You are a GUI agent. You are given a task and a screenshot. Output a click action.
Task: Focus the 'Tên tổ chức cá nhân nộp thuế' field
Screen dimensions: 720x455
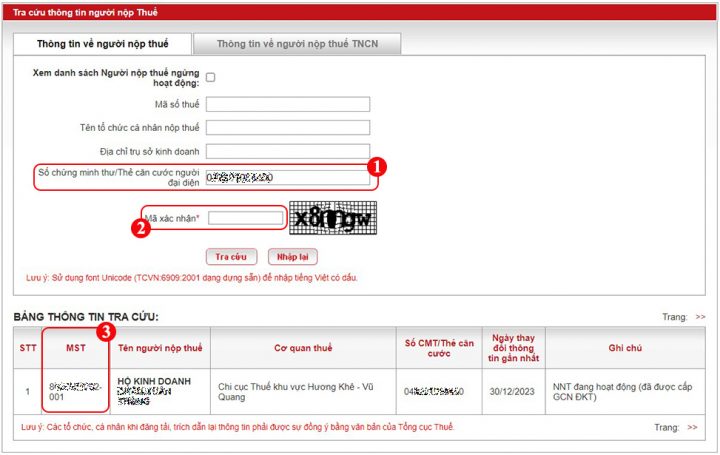[288, 127]
